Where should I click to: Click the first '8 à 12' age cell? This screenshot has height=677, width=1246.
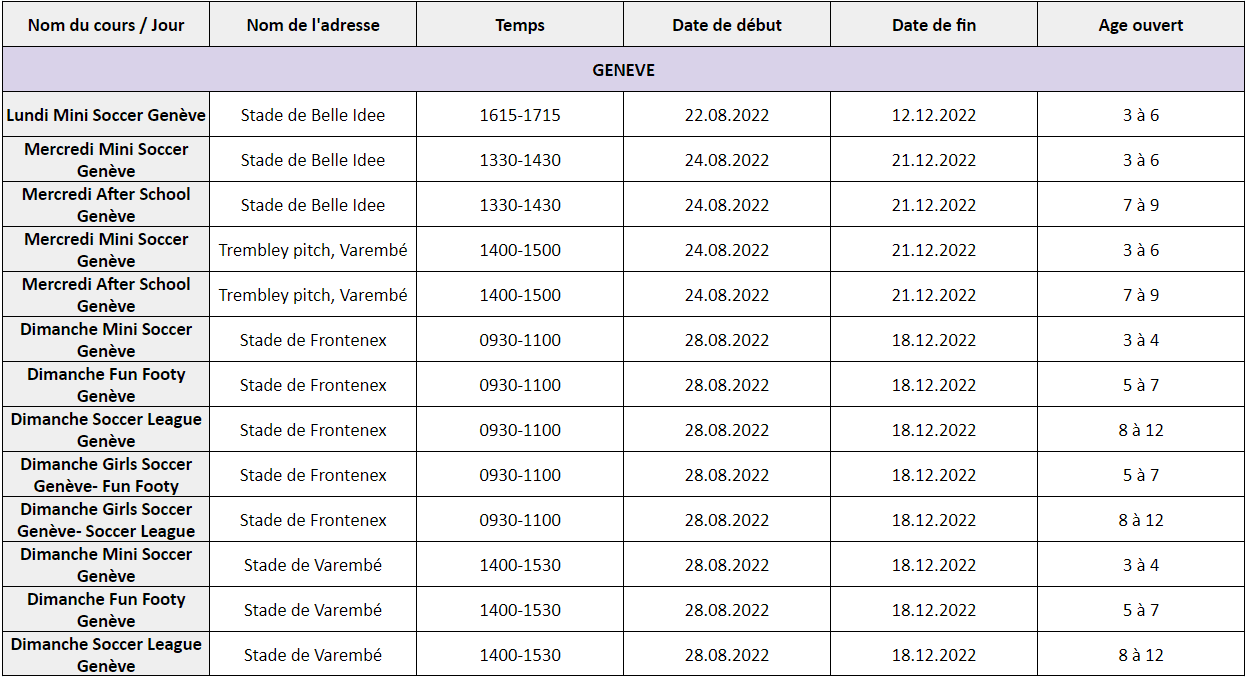pos(1141,430)
